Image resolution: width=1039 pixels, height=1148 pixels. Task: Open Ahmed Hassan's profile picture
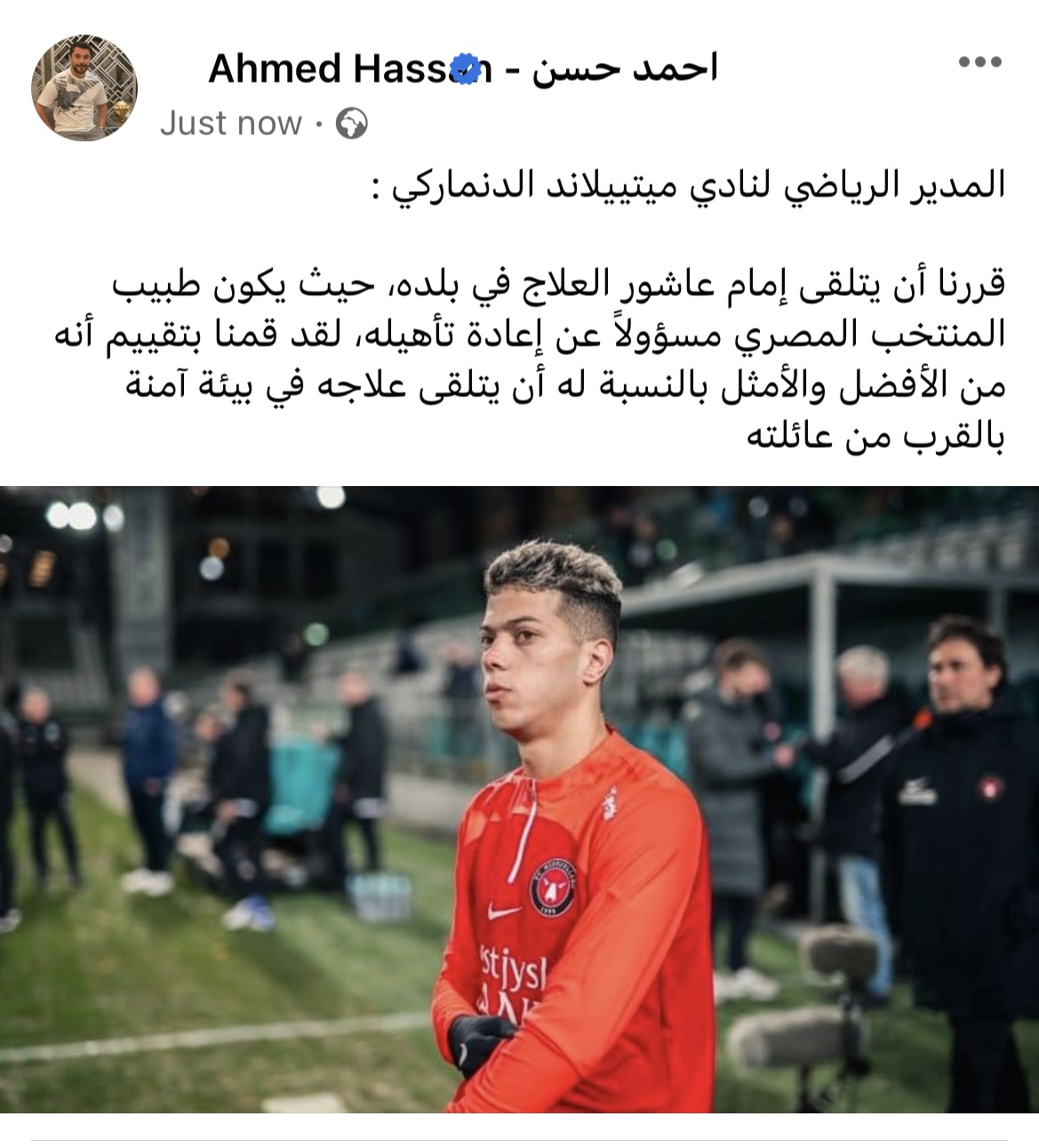[85, 88]
